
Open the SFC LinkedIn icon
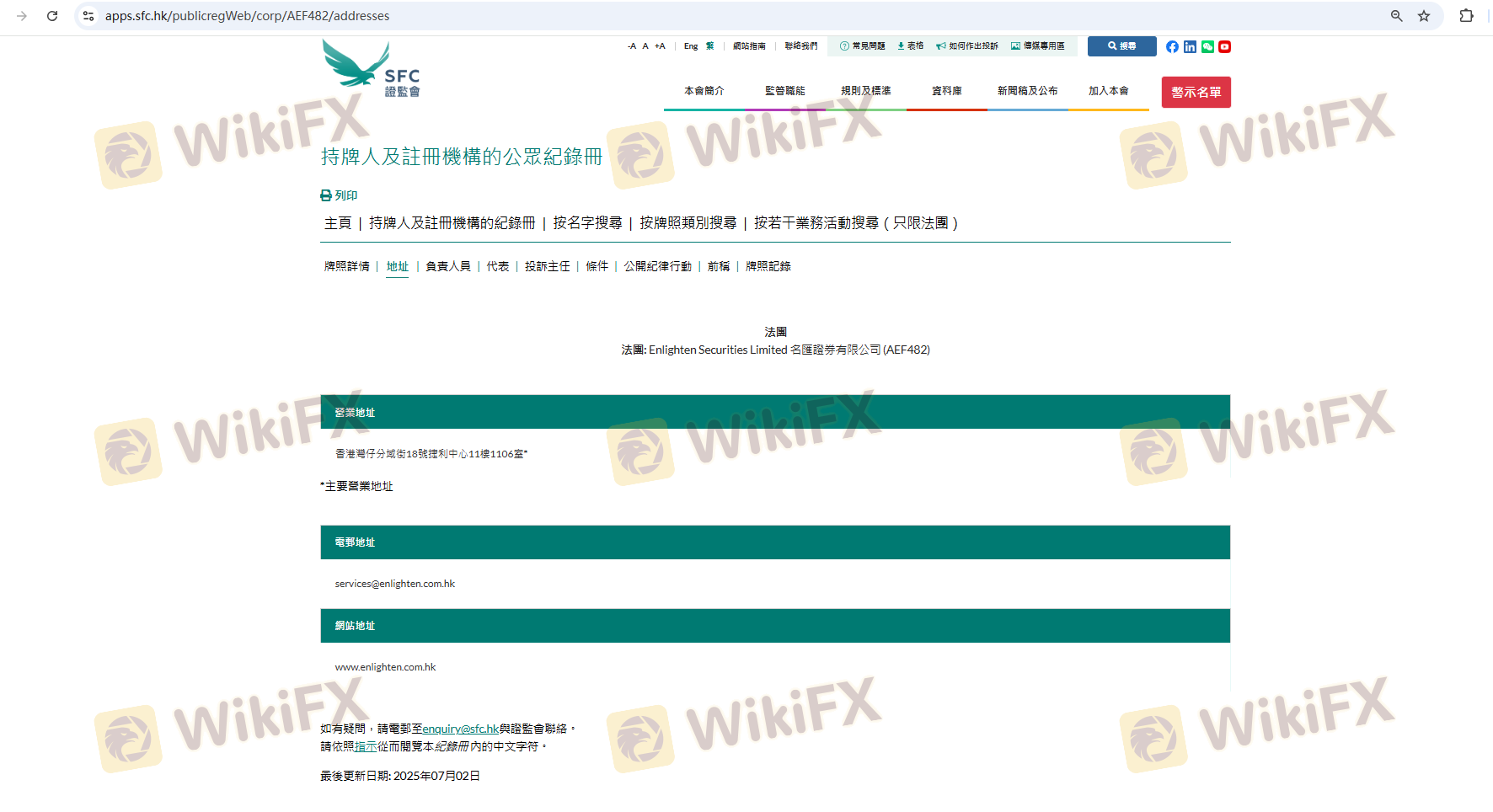point(1190,47)
